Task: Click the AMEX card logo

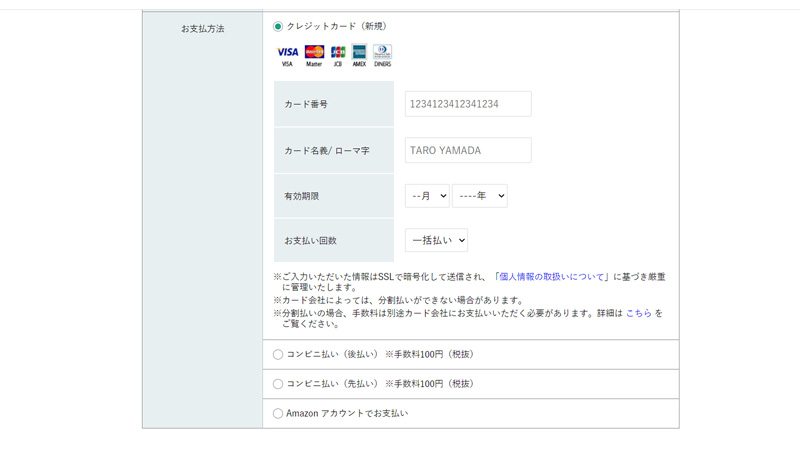Action: pyautogui.click(x=359, y=52)
